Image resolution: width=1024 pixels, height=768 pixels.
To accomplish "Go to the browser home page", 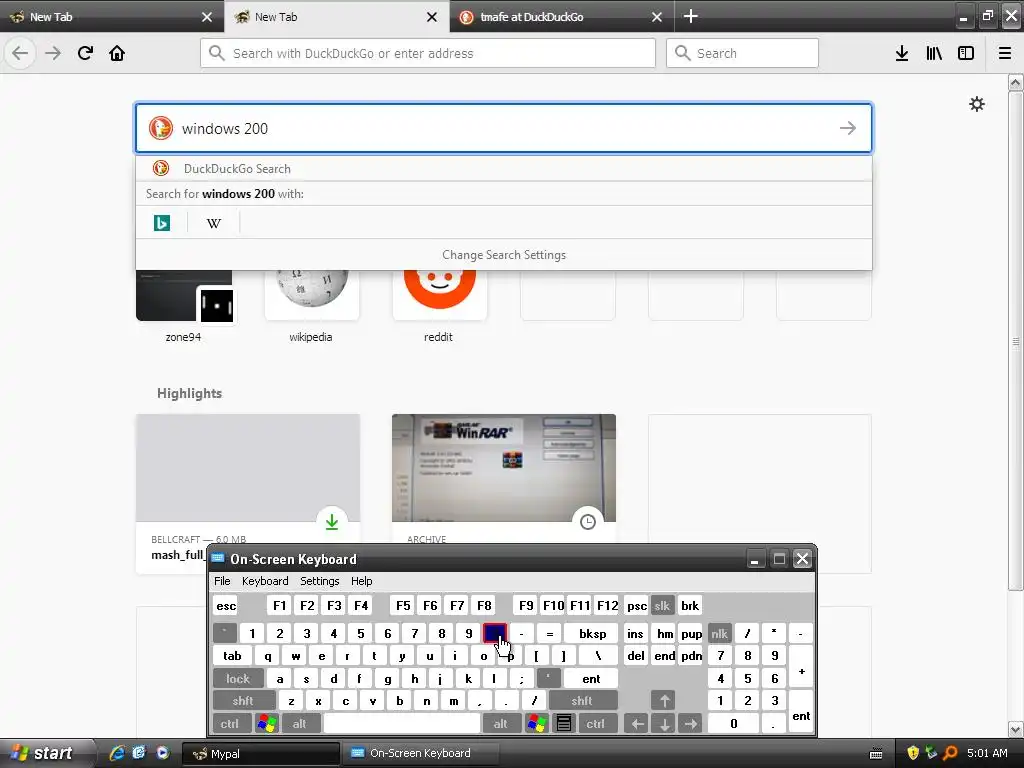I will [117, 53].
